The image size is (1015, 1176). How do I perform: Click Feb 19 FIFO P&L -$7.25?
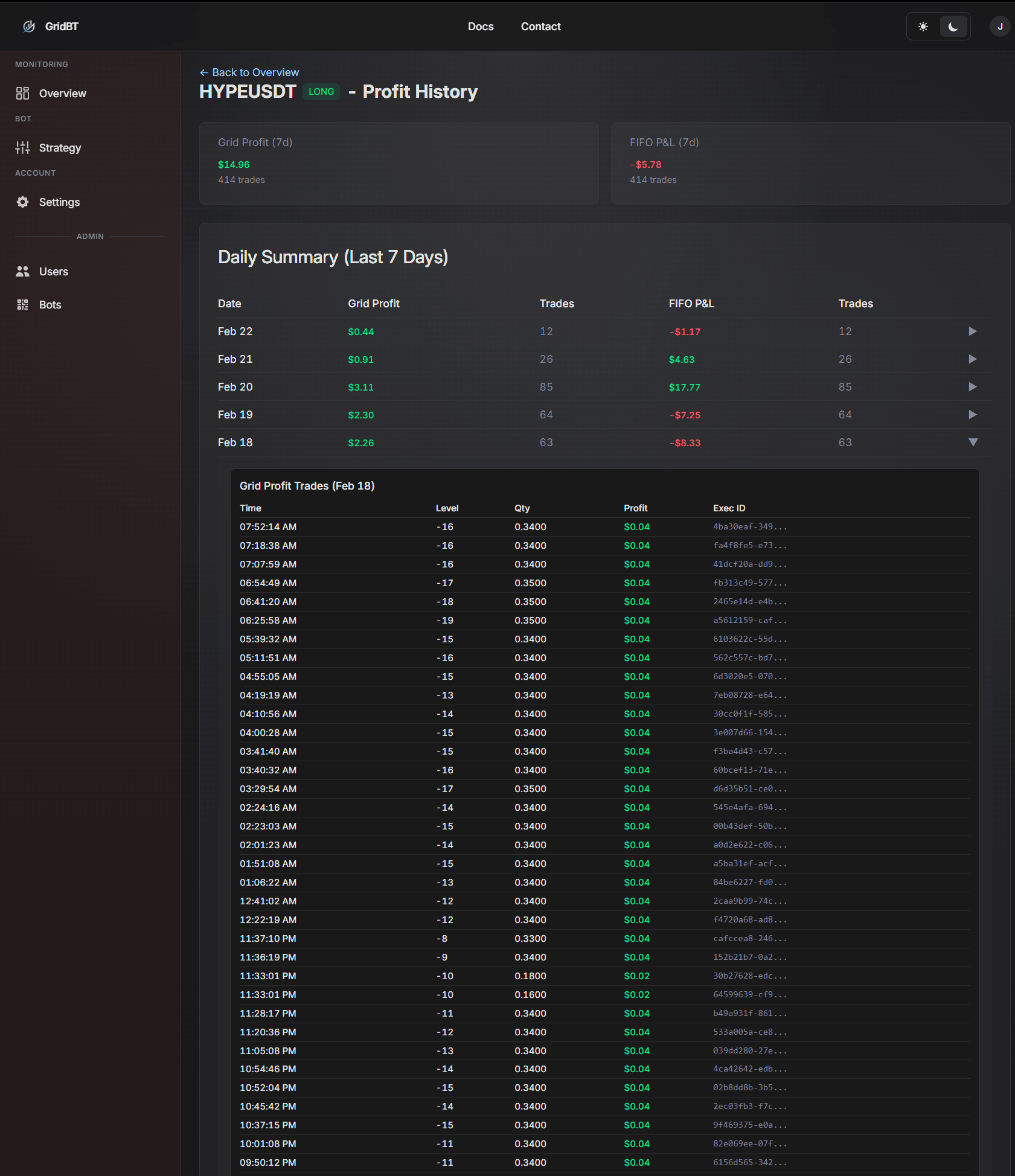click(685, 415)
